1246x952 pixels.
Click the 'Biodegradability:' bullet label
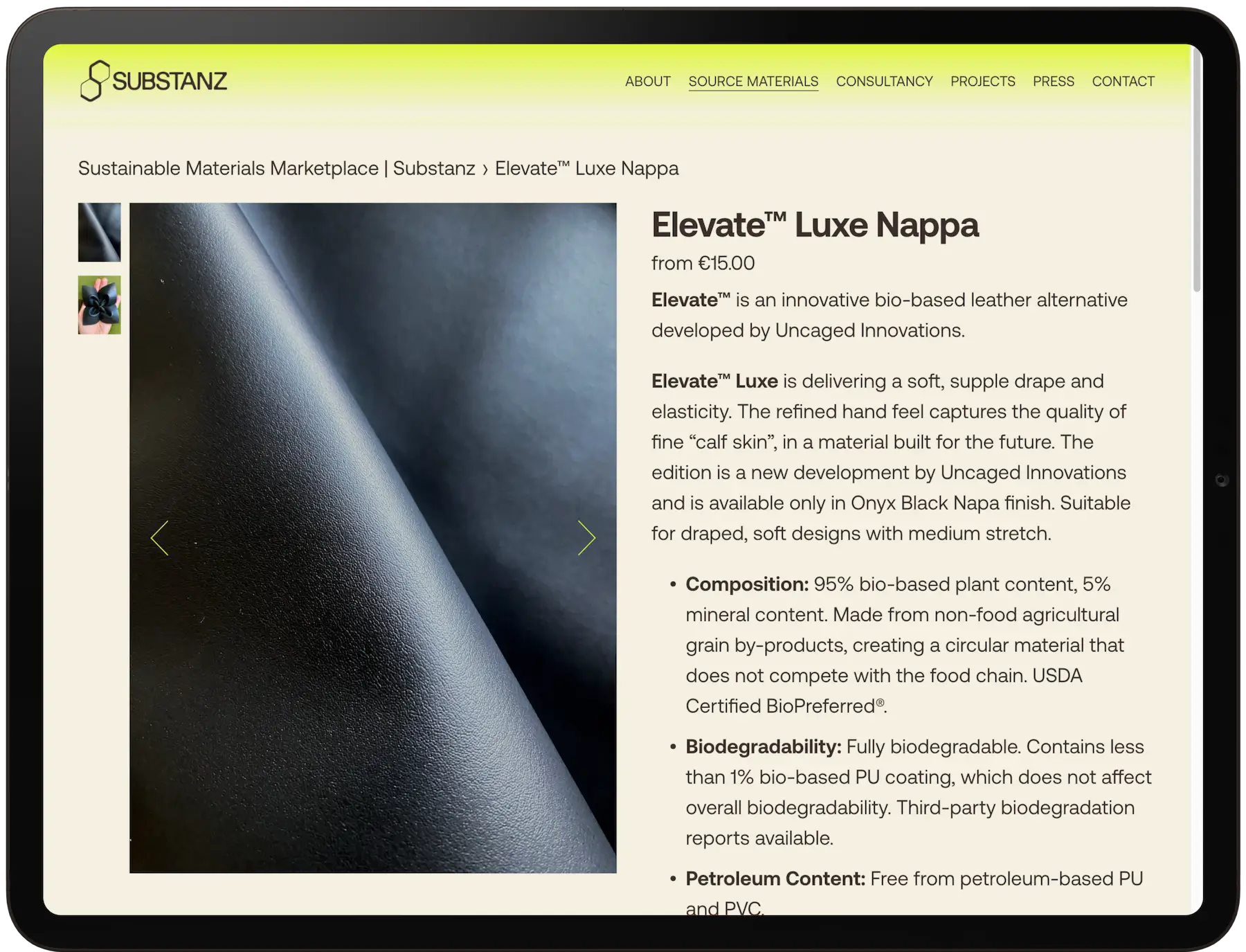[764, 747]
